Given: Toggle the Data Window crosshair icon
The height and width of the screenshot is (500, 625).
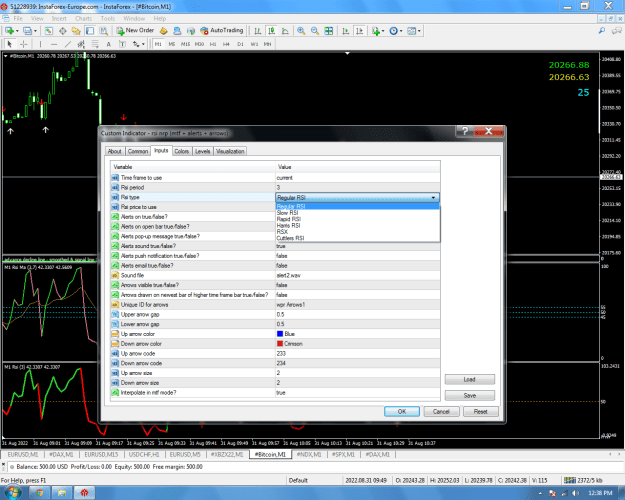Looking at the screenshot, I should point(63,31).
